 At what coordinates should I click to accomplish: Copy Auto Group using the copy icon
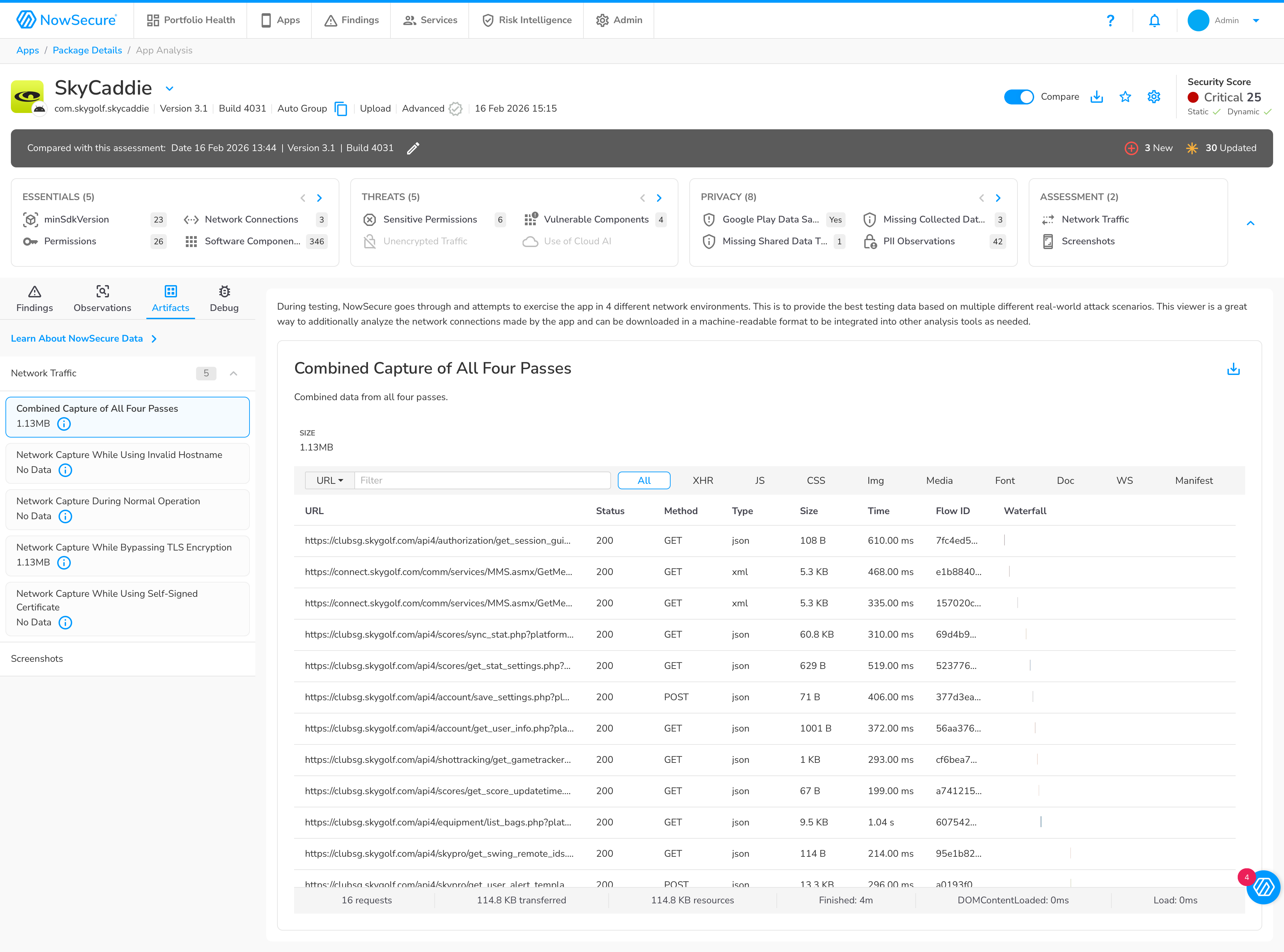pos(341,109)
